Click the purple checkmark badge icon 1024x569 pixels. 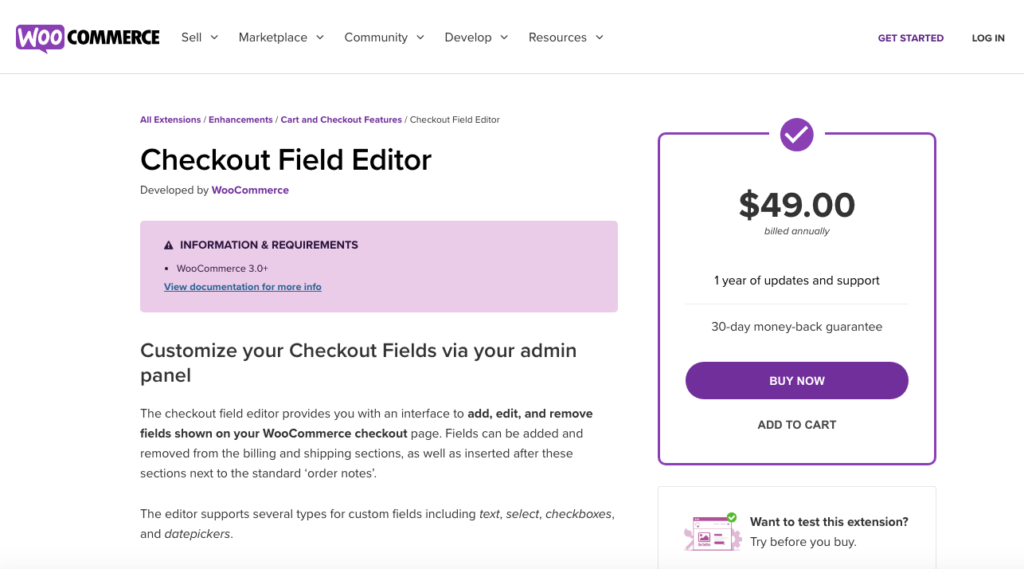(x=796, y=135)
